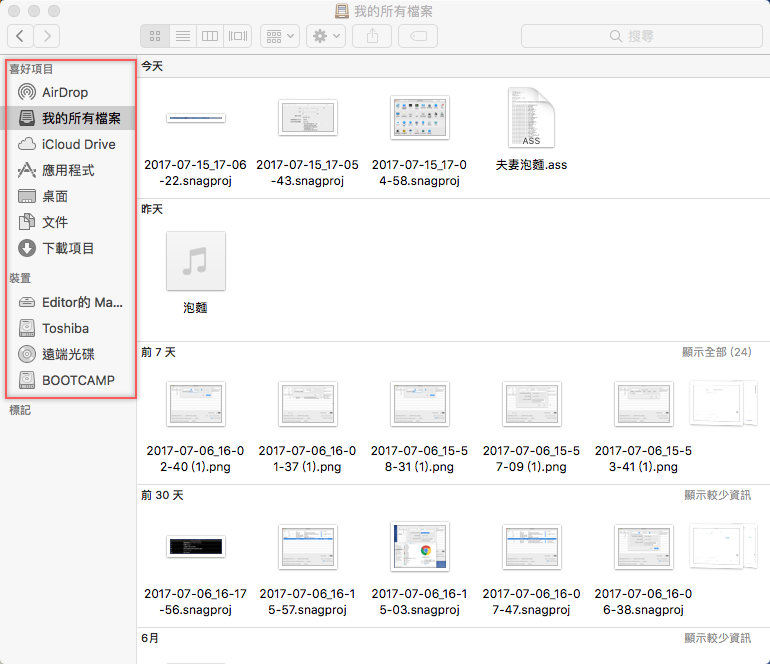The height and width of the screenshot is (664, 770).
Task: Click the 前 7 天 group header
Action: (158, 352)
